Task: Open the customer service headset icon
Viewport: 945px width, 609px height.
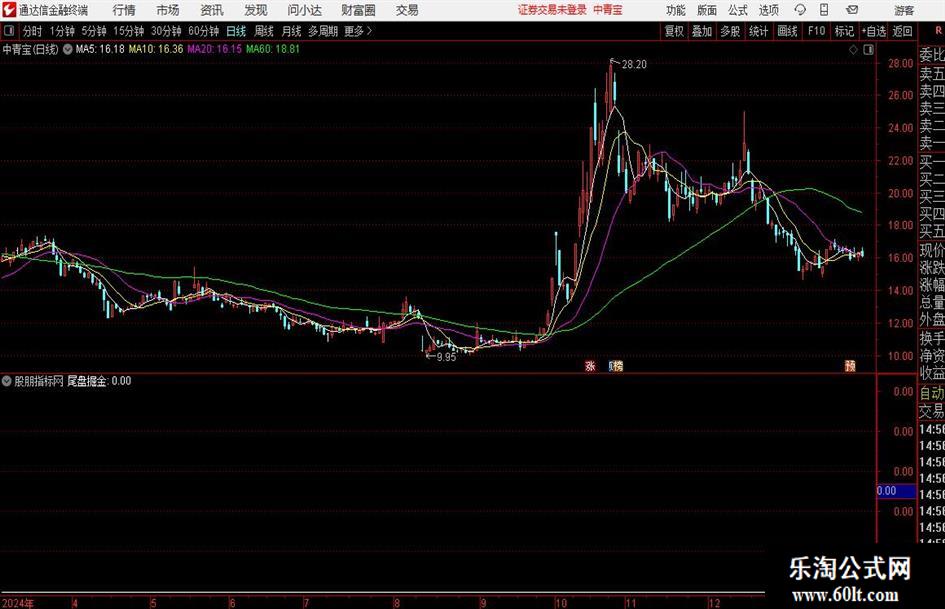Action: pyautogui.click(x=800, y=10)
